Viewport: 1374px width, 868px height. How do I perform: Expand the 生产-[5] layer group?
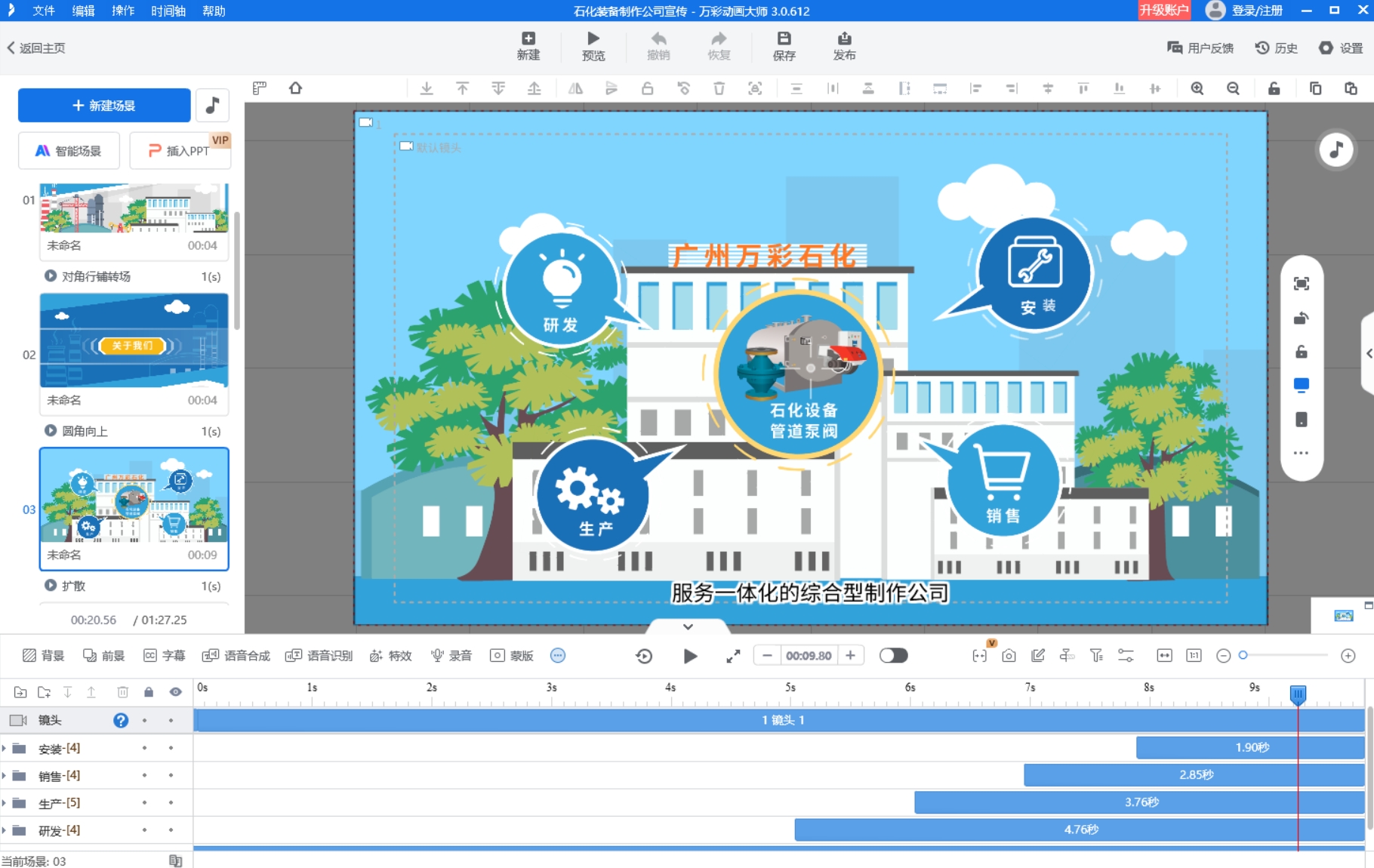5,802
